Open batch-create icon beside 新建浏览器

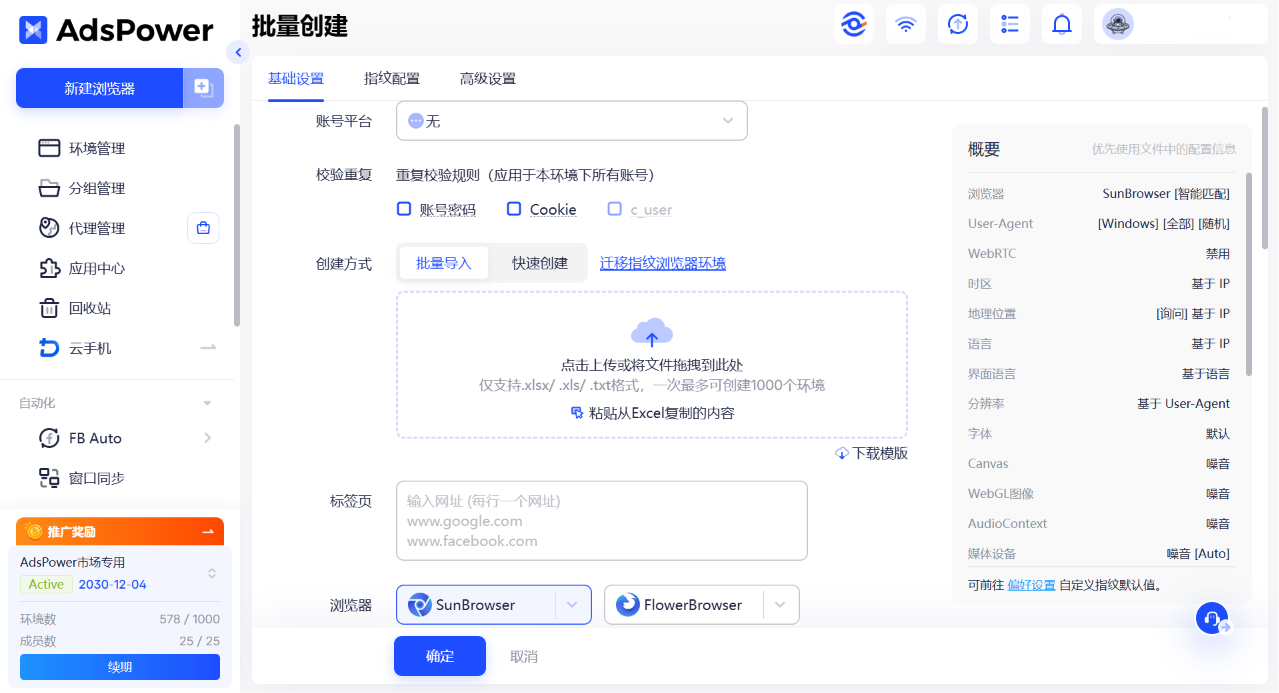203,88
